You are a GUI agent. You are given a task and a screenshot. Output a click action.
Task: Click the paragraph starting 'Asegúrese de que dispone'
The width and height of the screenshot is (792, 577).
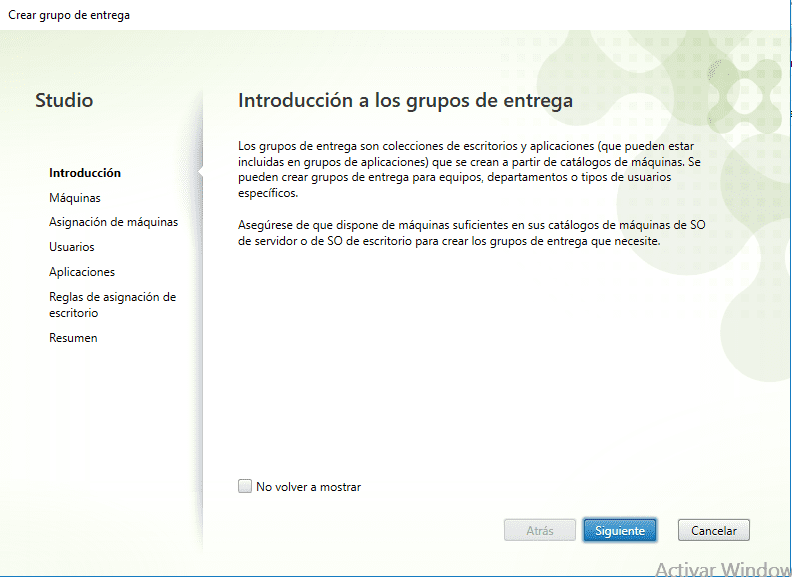coord(472,233)
